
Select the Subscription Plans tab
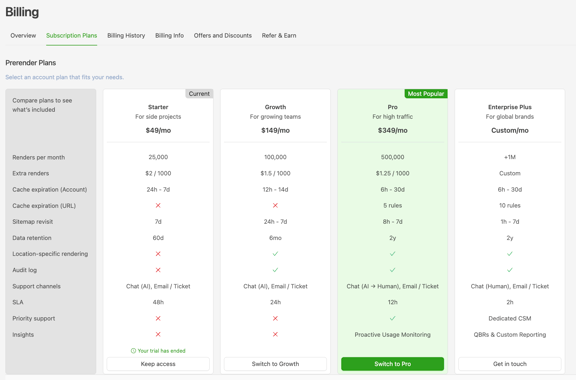pos(72,36)
